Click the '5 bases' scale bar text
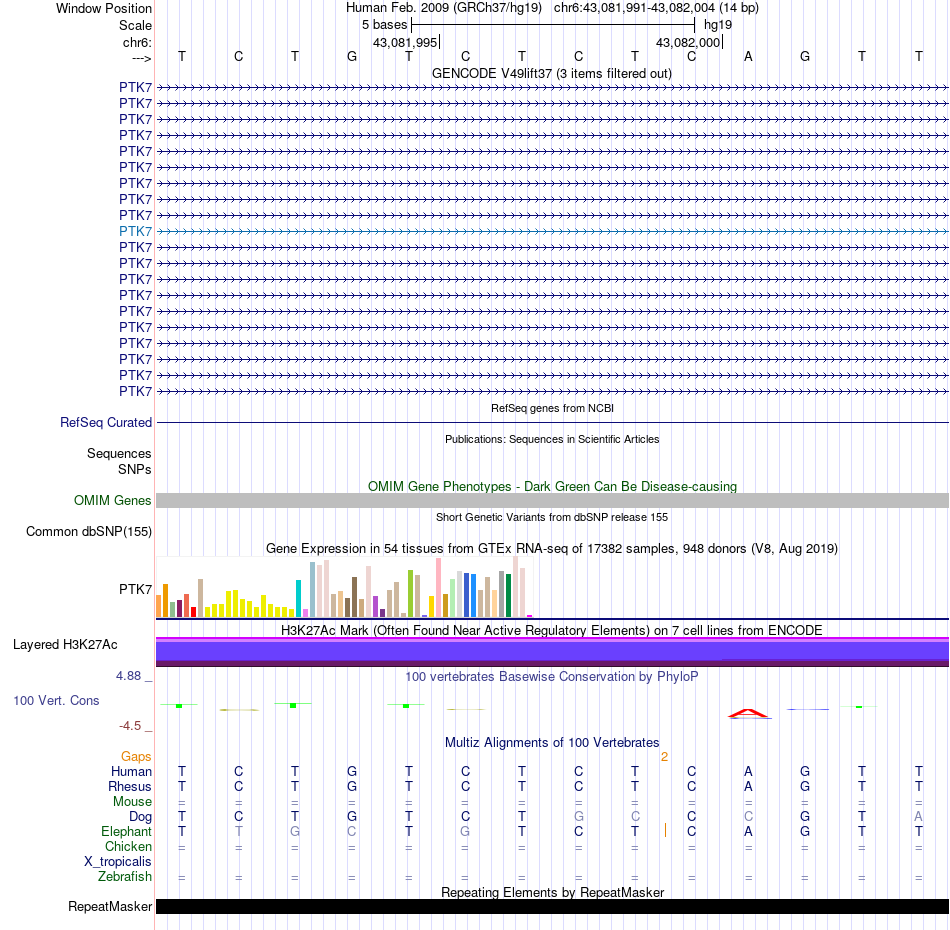This screenshot has height=930, width=950. (385, 25)
